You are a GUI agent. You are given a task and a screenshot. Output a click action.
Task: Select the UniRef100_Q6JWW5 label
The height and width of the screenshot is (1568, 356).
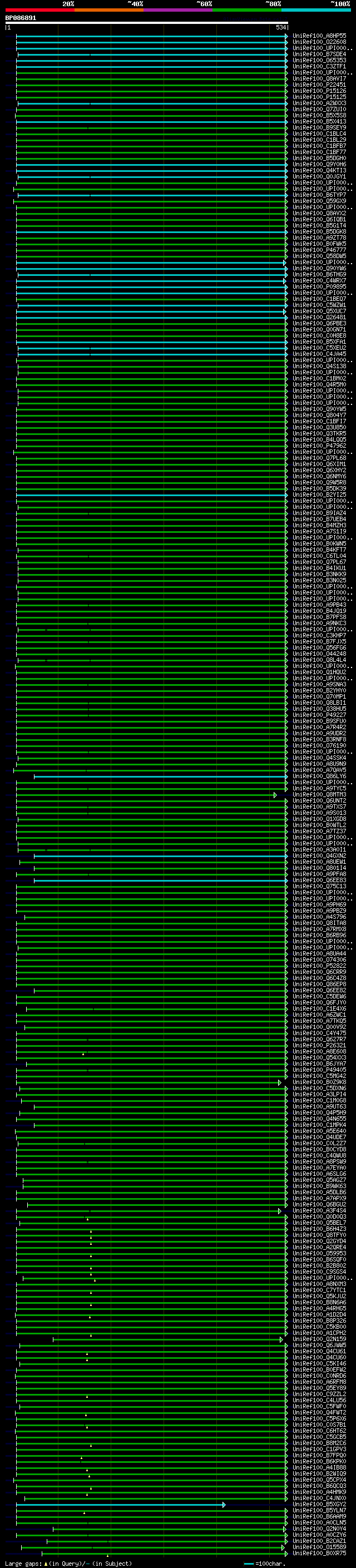pyautogui.click(x=319, y=1346)
